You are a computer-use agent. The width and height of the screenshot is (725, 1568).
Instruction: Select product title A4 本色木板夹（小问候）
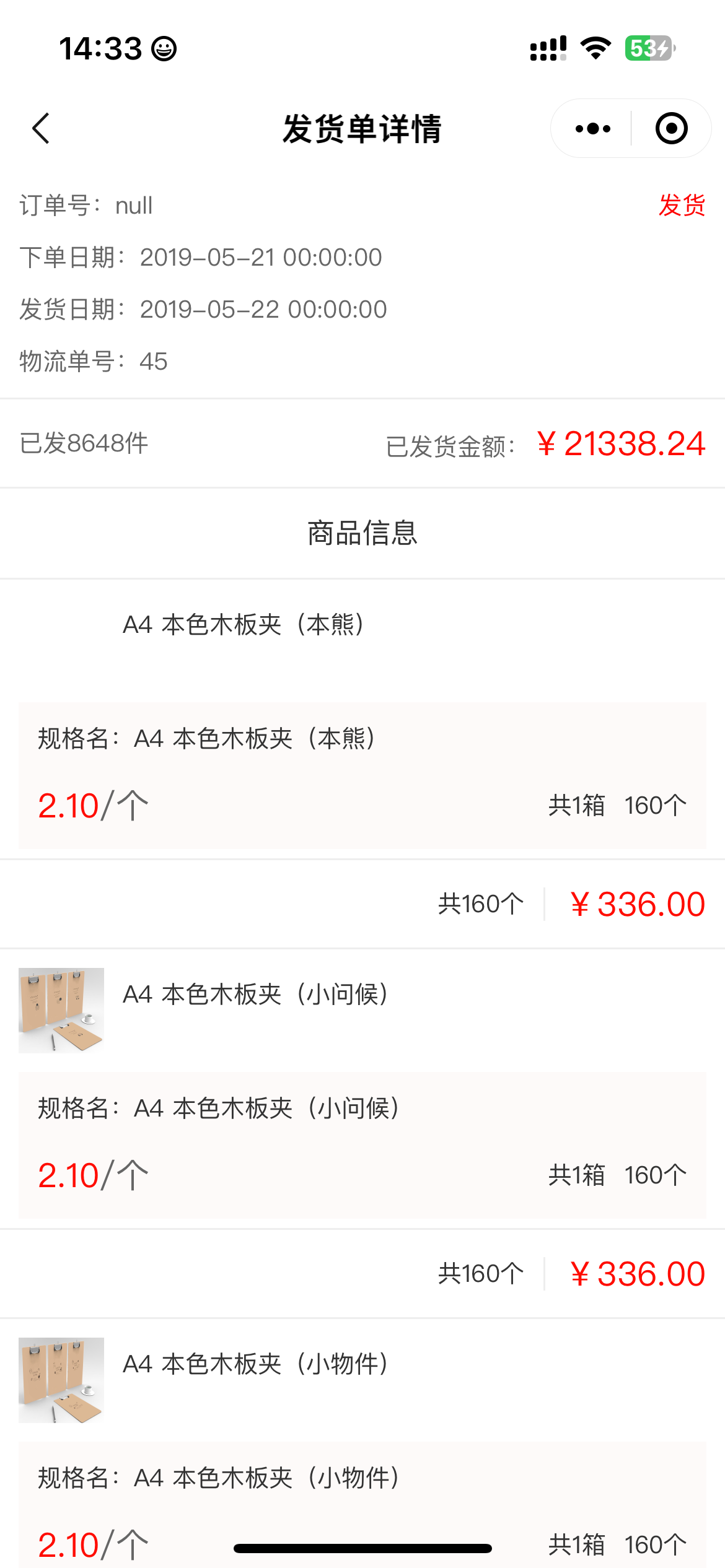click(x=255, y=995)
